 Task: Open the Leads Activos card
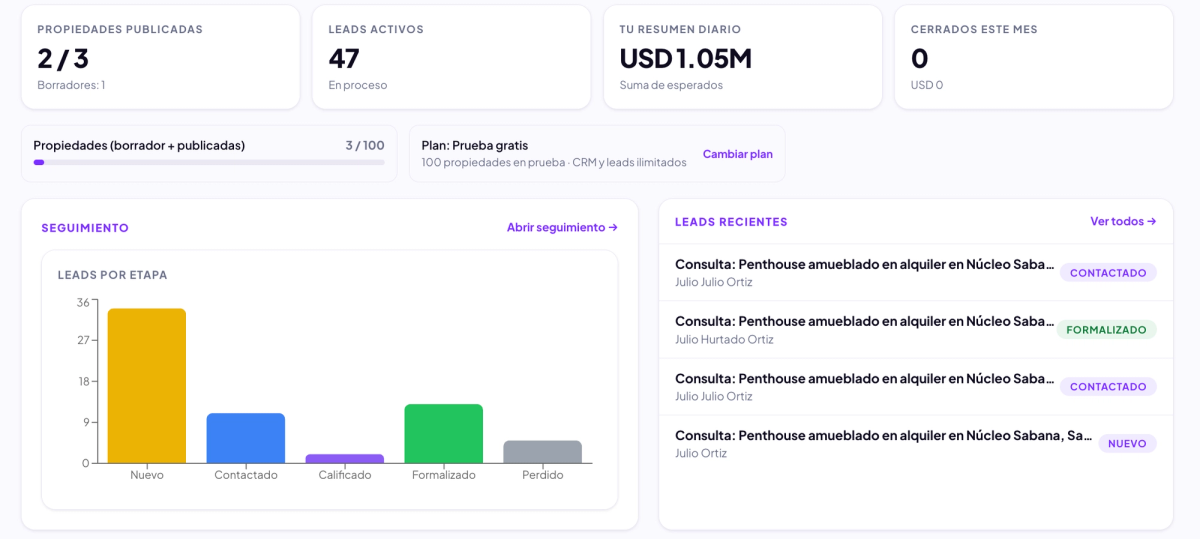click(x=452, y=57)
